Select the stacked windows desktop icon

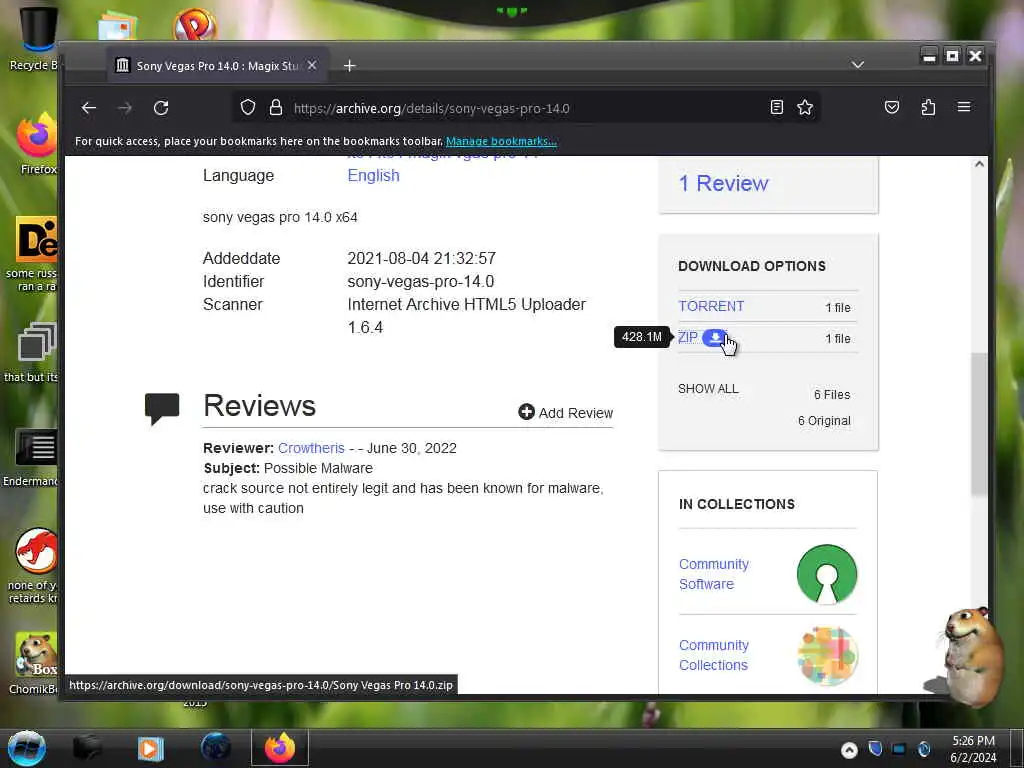[x=33, y=353]
